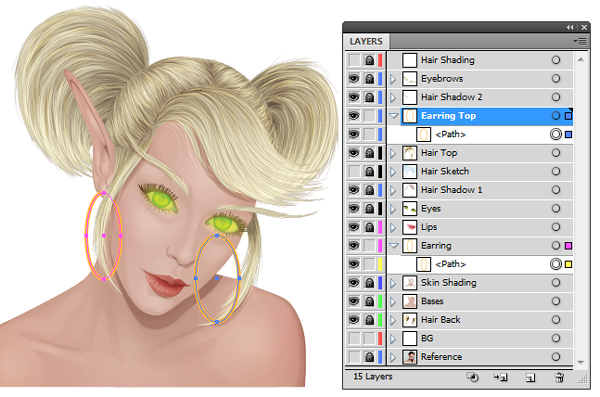
Task: Unlock the Reference layer lock icon
Action: (x=369, y=357)
